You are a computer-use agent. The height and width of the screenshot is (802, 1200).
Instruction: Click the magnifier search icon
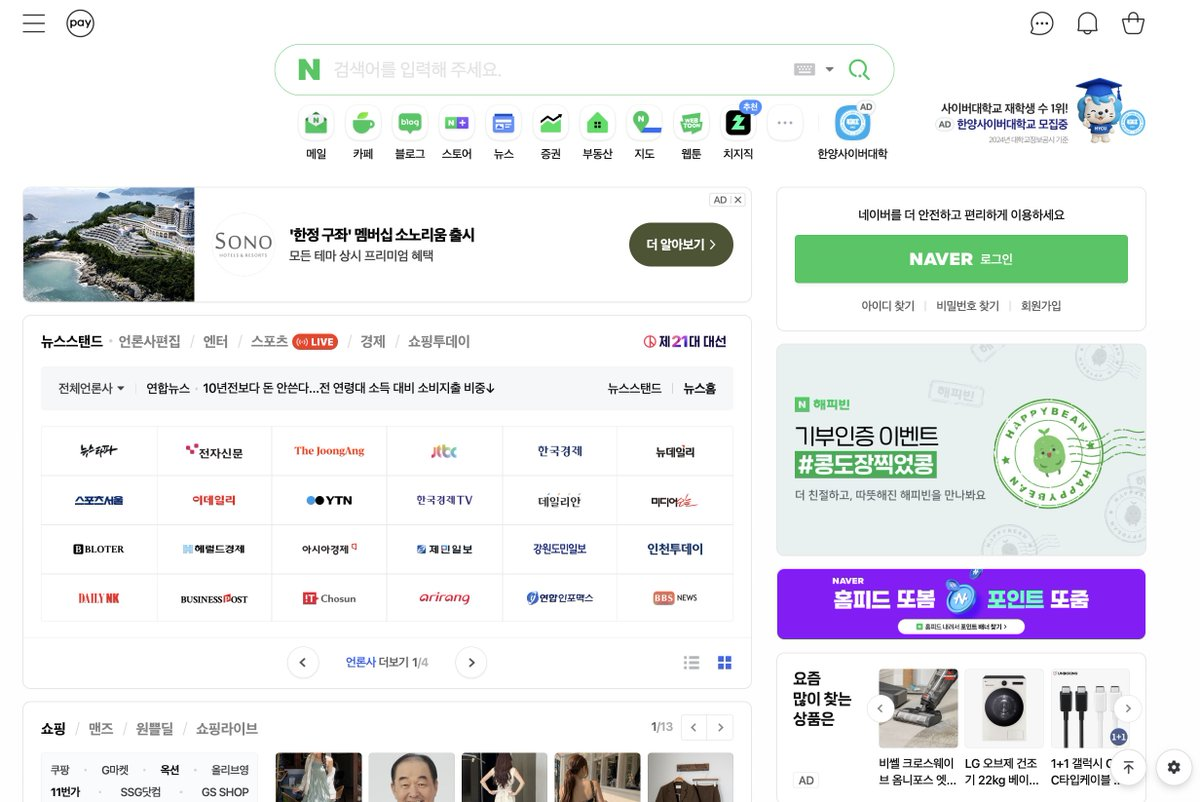(859, 69)
